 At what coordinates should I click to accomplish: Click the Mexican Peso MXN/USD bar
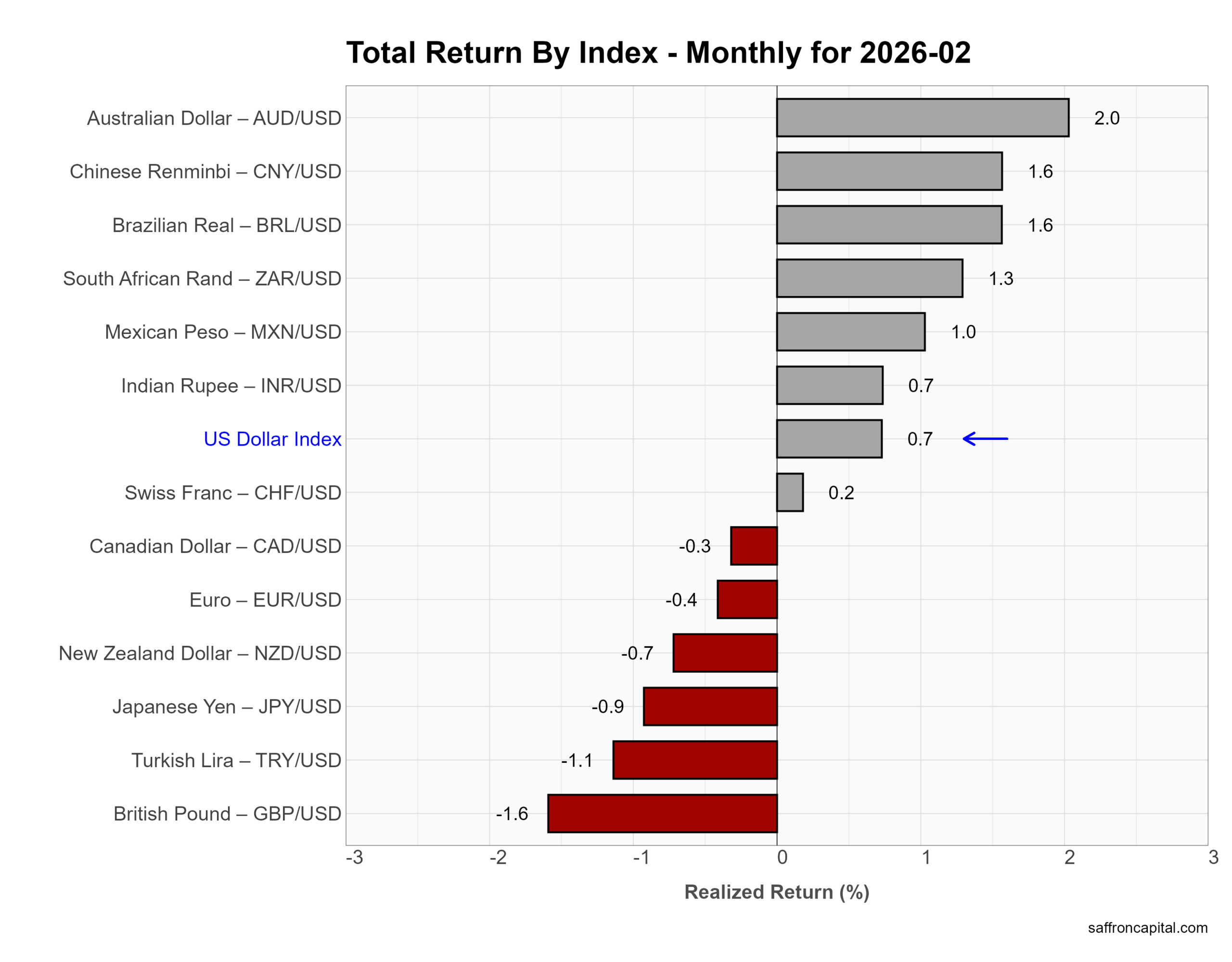click(851, 332)
